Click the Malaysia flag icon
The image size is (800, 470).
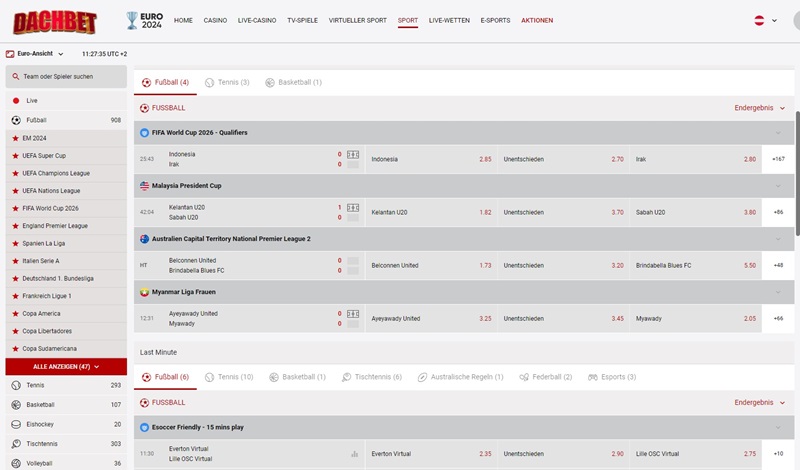(144, 186)
